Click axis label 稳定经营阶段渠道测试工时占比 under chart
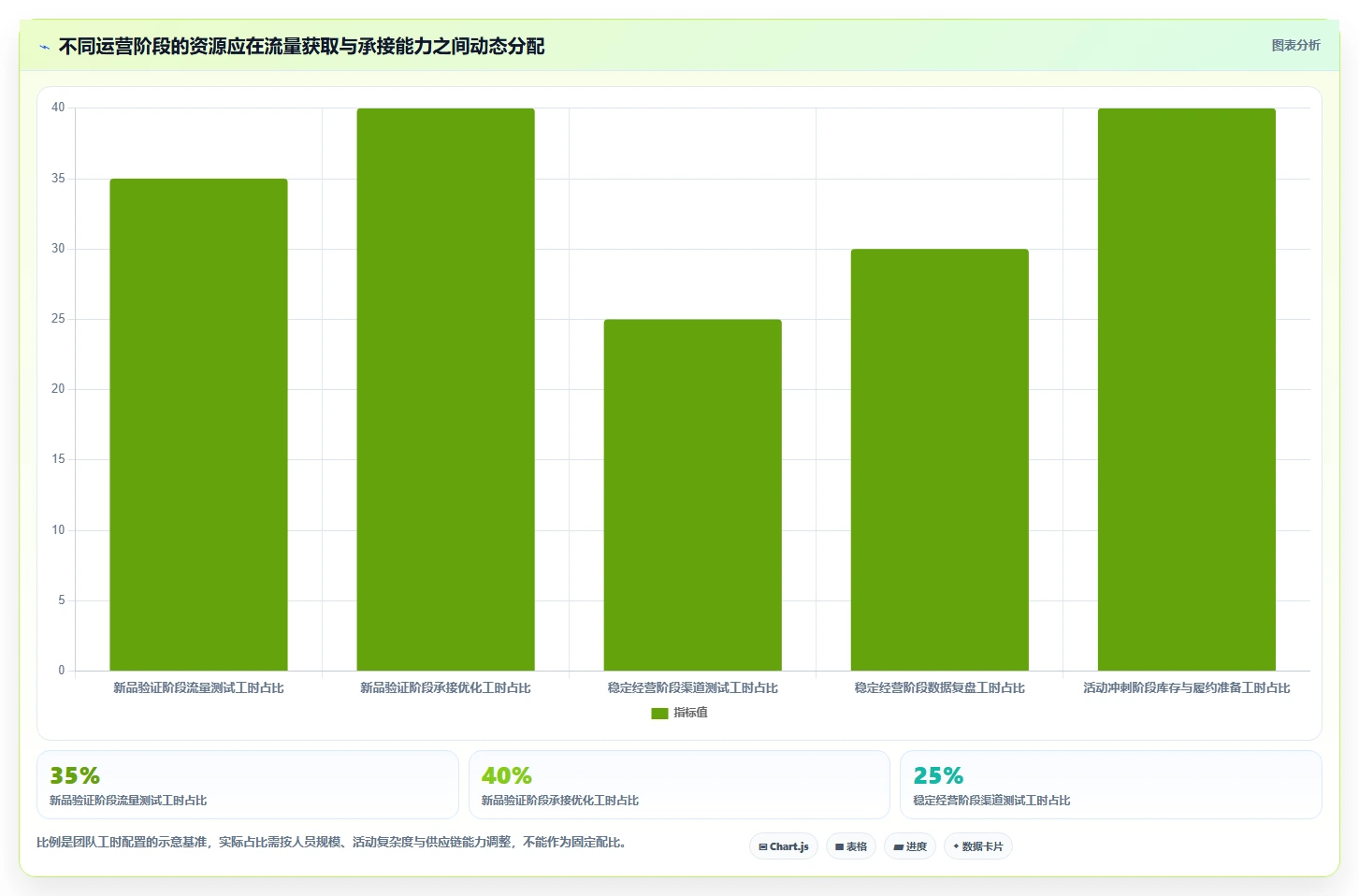This screenshot has width=1359, height=896. (x=692, y=688)
